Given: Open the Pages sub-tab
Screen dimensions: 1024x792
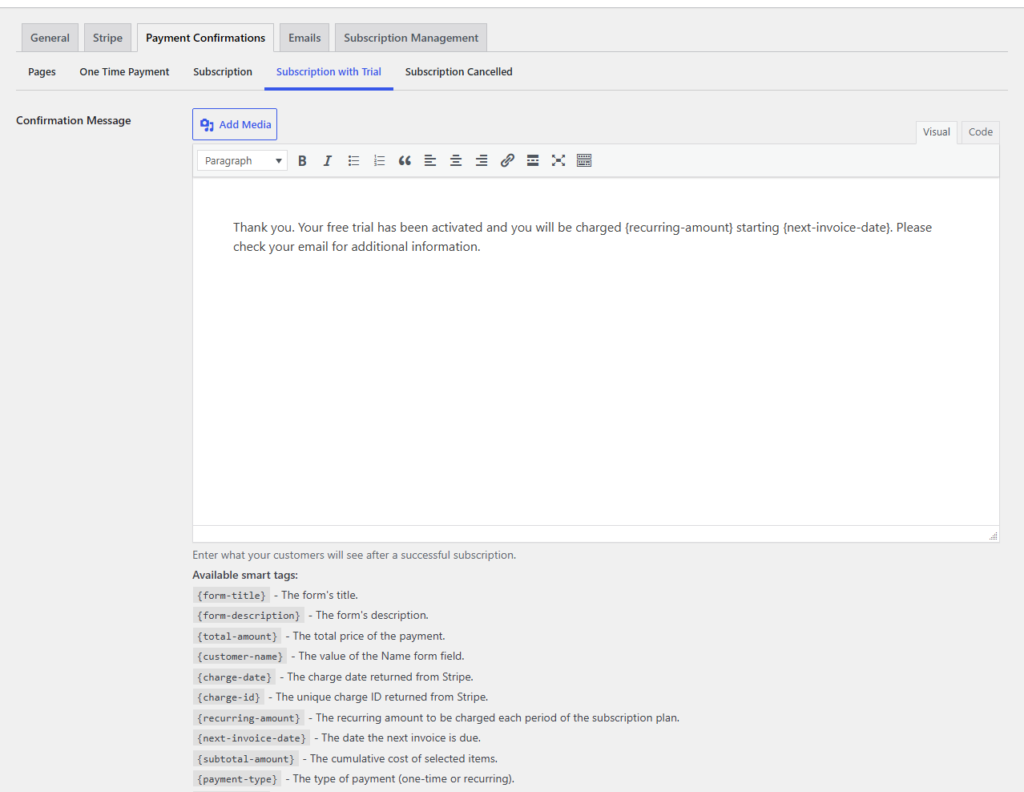Looking at the screenshot, I should pyautogui.click(x=42, y=72).
